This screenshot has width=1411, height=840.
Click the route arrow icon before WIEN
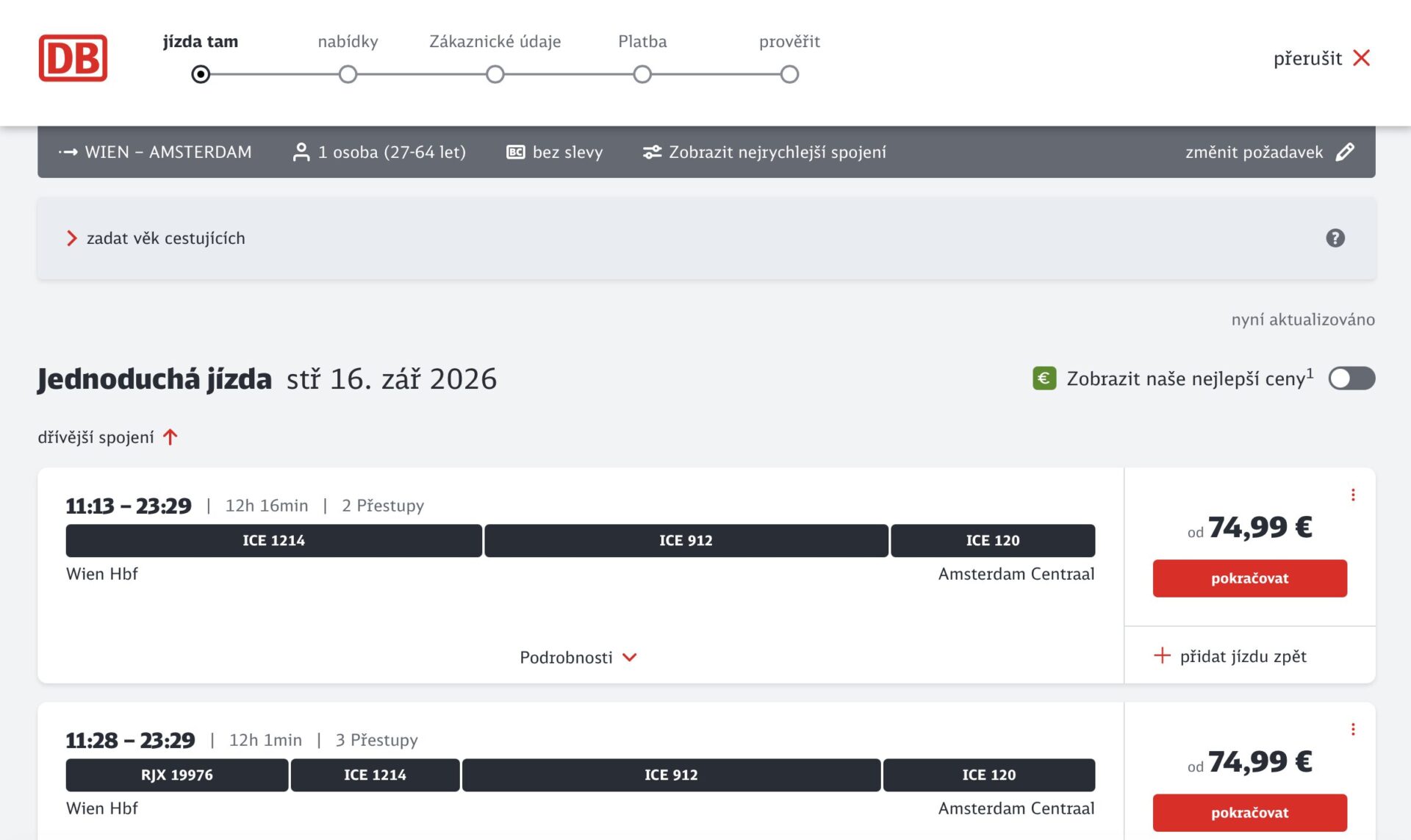68,152
